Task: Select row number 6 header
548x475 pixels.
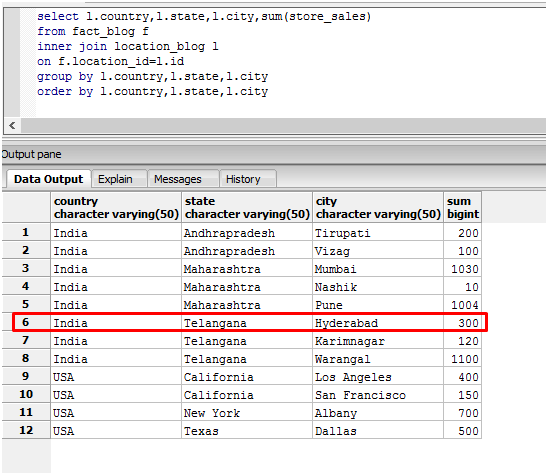Action: coord(26,322)
